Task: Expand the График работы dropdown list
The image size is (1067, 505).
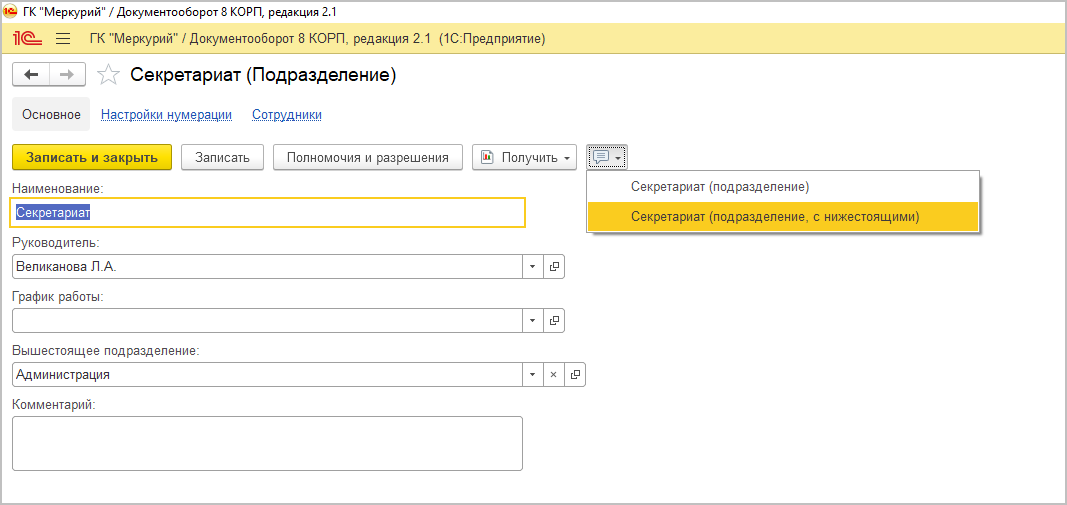Action: click(533, 320)
